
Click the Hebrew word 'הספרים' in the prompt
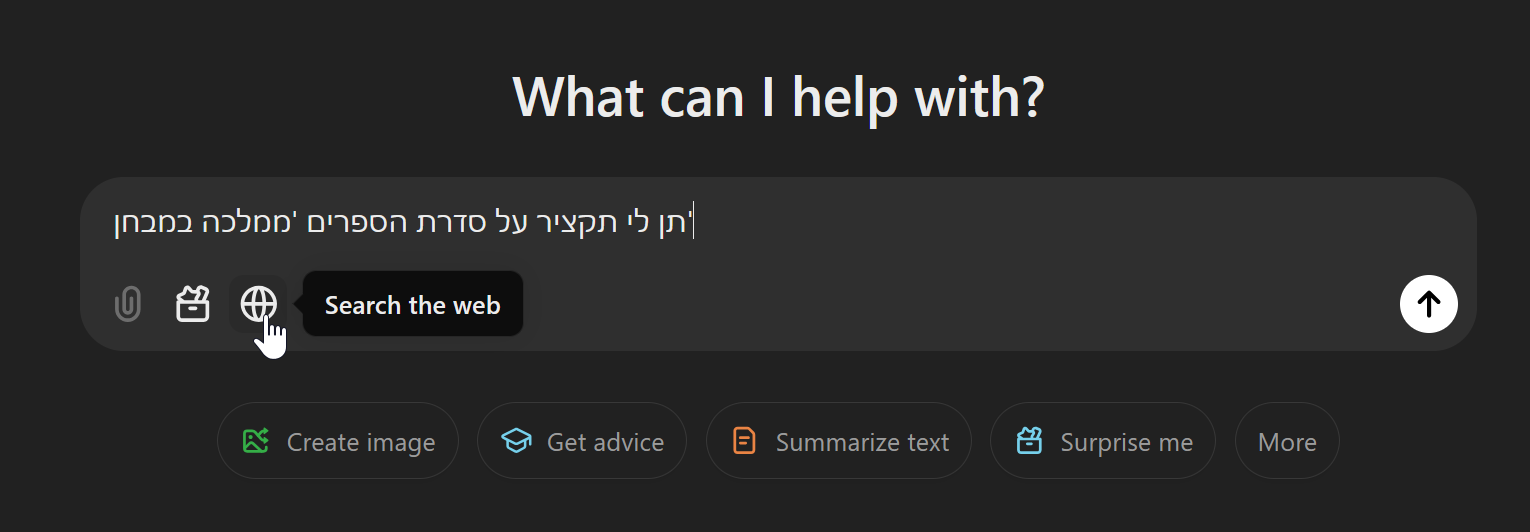(x=349, y=223)
